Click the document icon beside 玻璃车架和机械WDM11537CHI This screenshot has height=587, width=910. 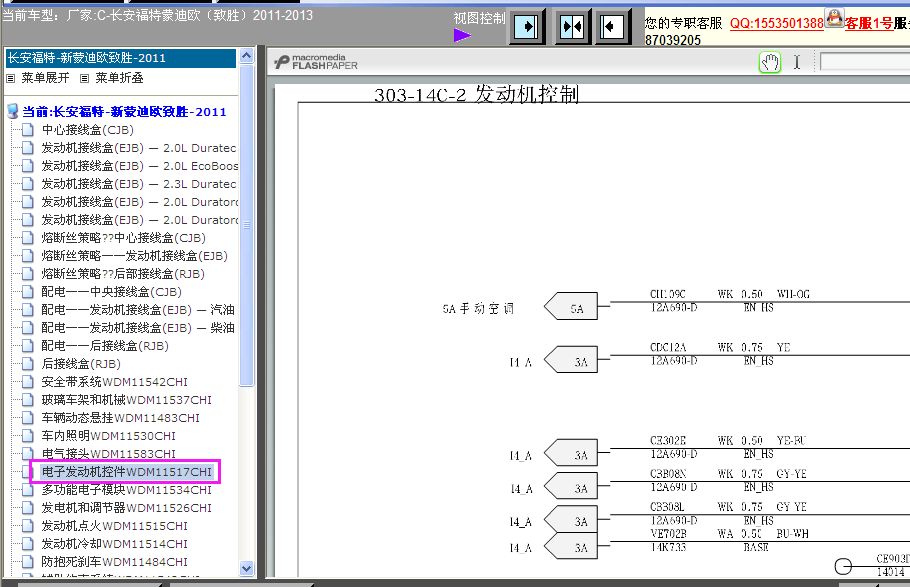(27, 399)
